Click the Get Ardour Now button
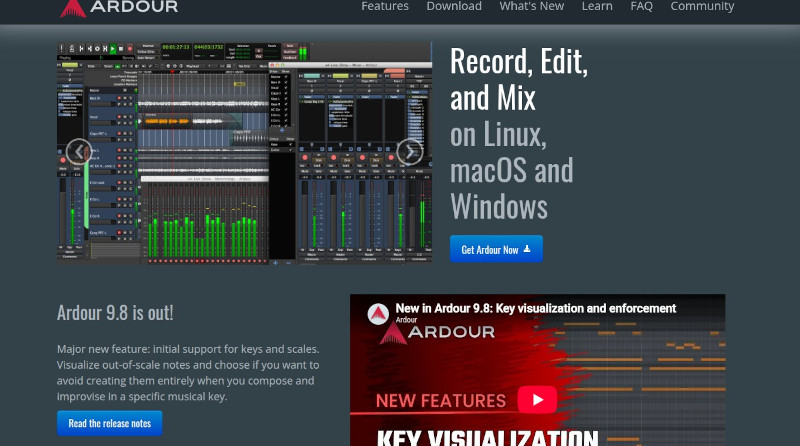Screen dimensions: 800x446 [496, 249]
